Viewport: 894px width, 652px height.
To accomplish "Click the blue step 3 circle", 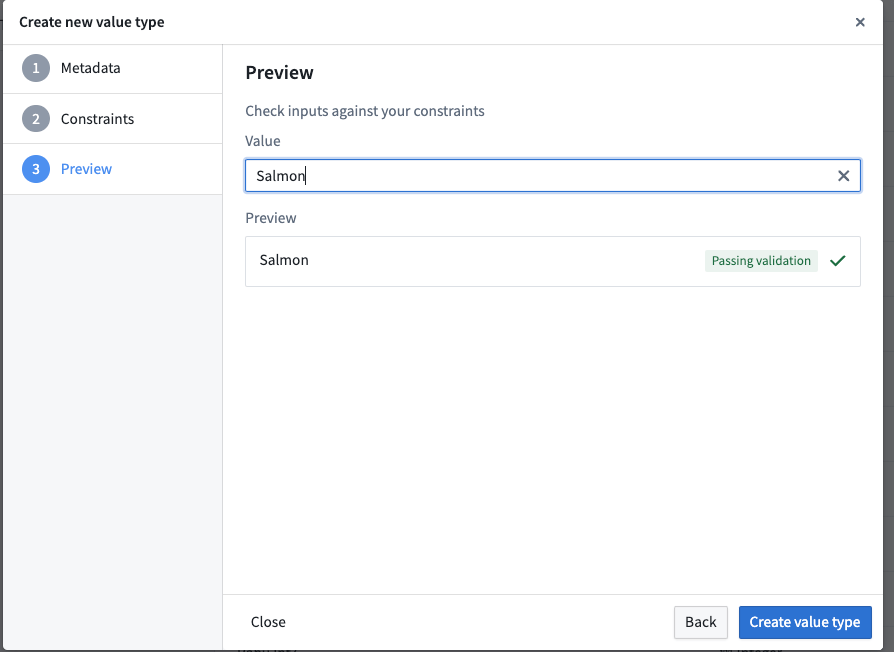I will coord(36,169).
